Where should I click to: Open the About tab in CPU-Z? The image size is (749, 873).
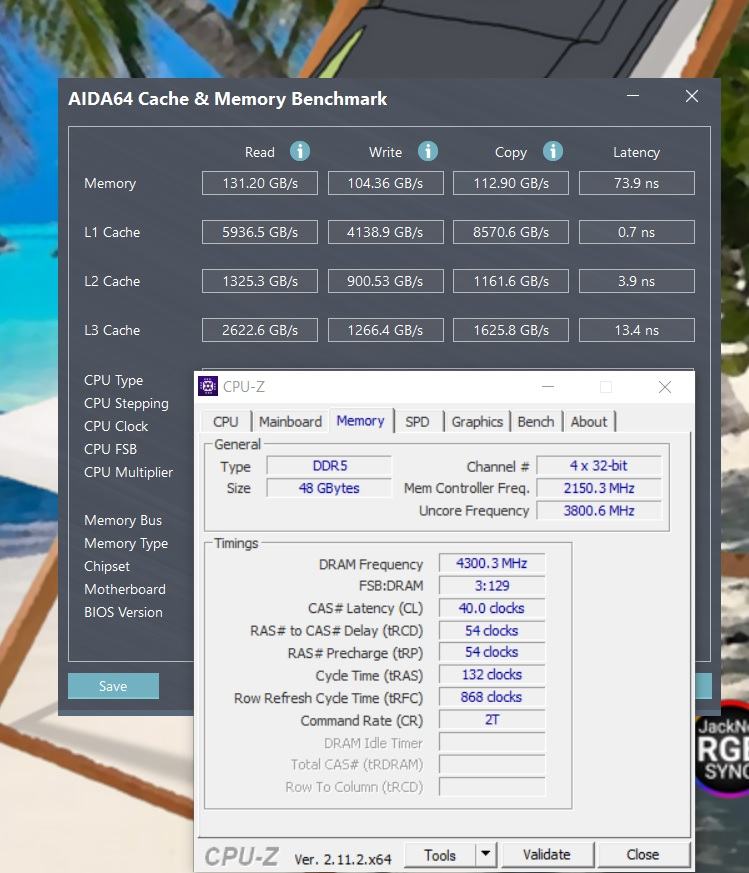(x=589, y=421)
